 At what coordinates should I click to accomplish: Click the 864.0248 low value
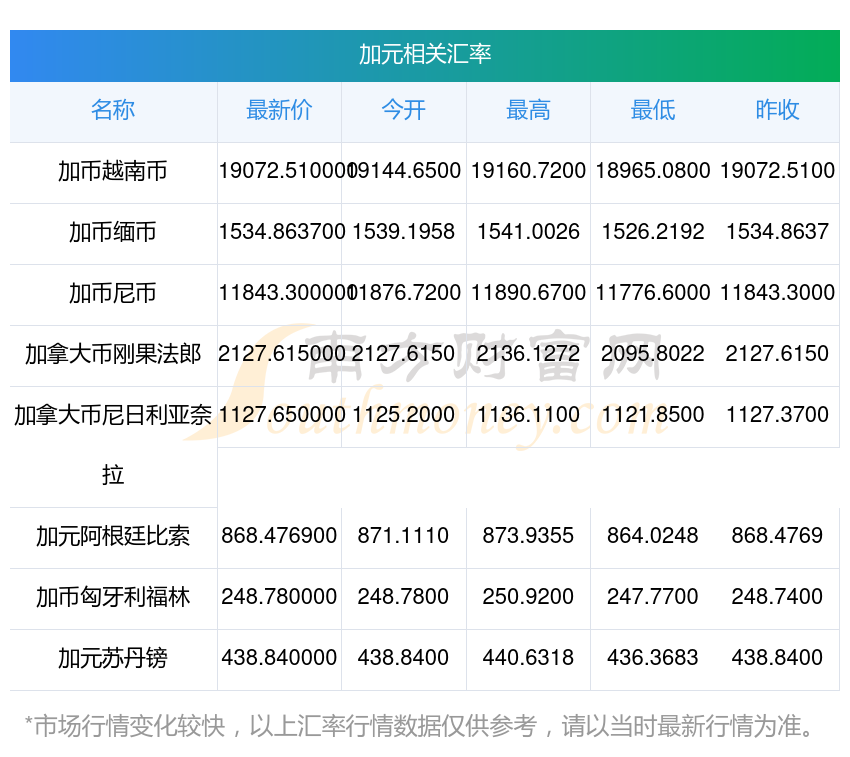653,536
